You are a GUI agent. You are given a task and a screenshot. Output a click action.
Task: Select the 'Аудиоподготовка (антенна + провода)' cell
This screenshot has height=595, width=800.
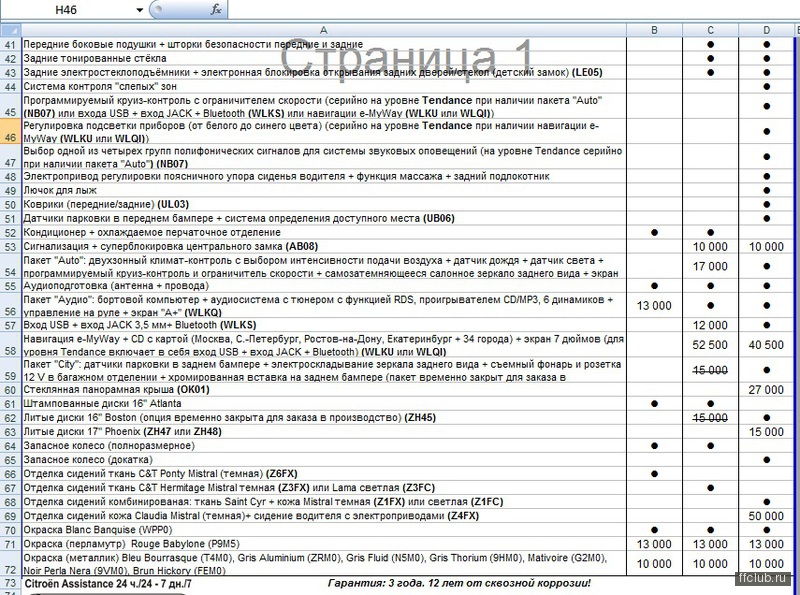(324, 286)
